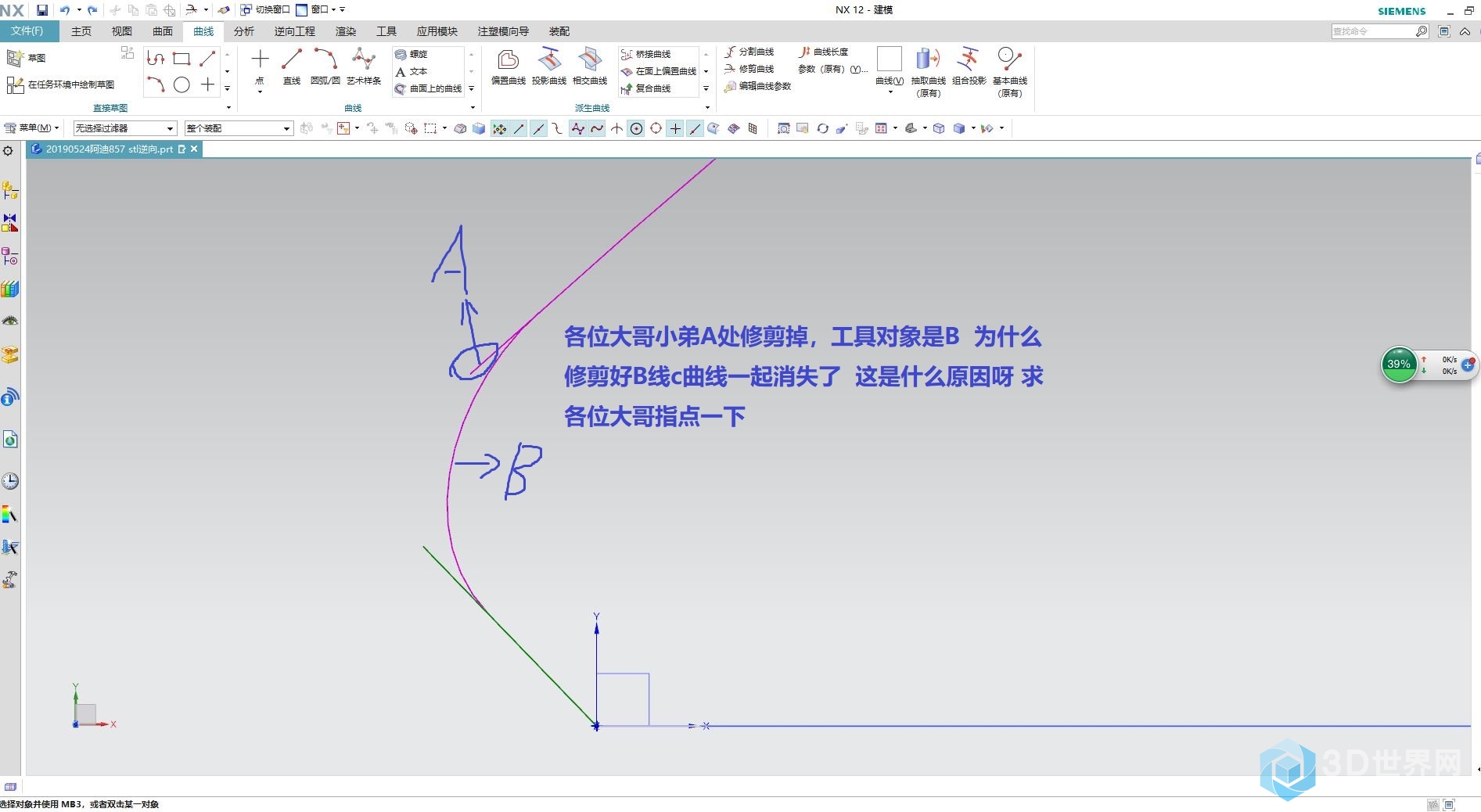Click the Divide Curve (分割曲线) tool

click(x=749, y=52)
